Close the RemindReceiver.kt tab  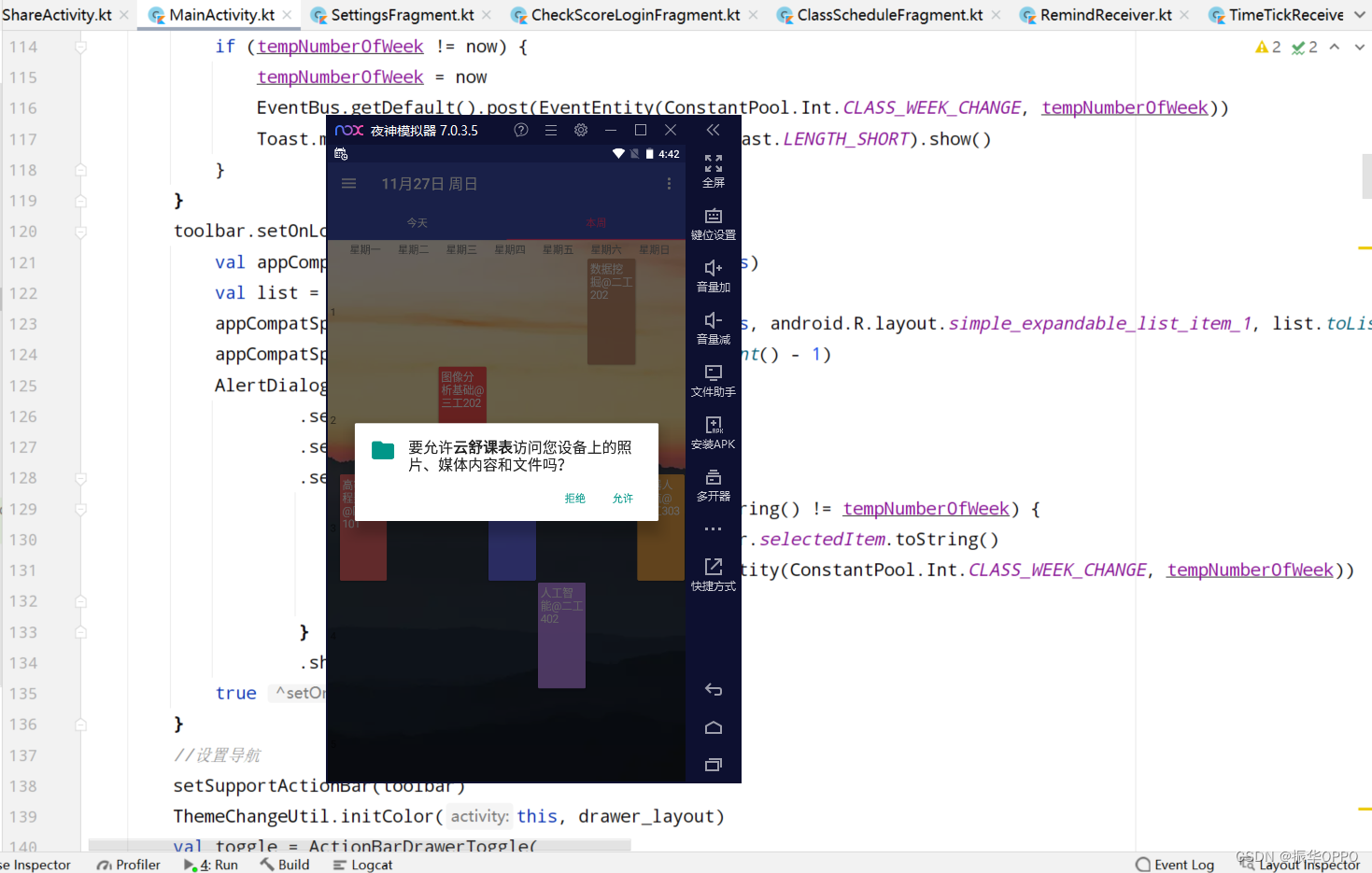1184,15
